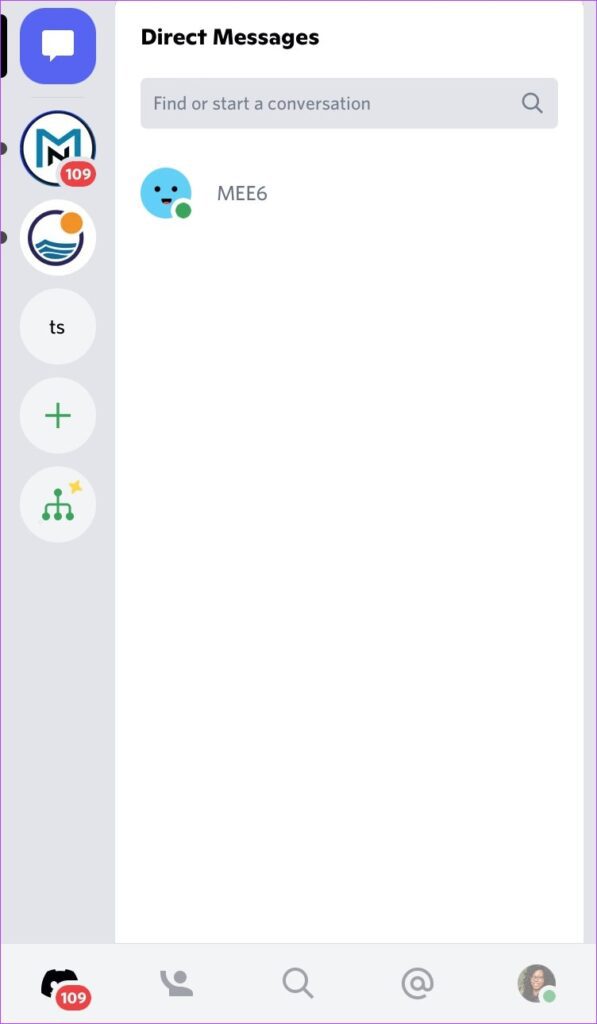Image resolution: width=597 pixels, height=1024 pixels.
Task: Open the Search tab in bottom navigation
Action: click(x=297, y=983)
